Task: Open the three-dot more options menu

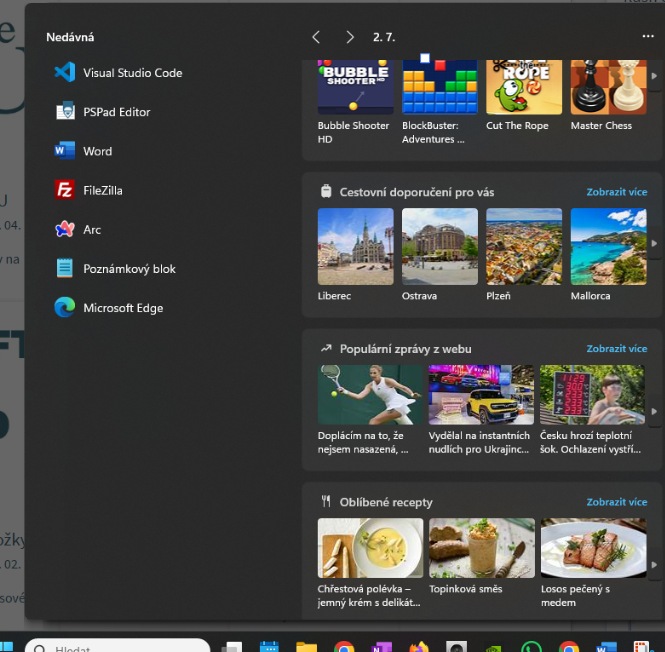Action: click(x=648, y=36)
